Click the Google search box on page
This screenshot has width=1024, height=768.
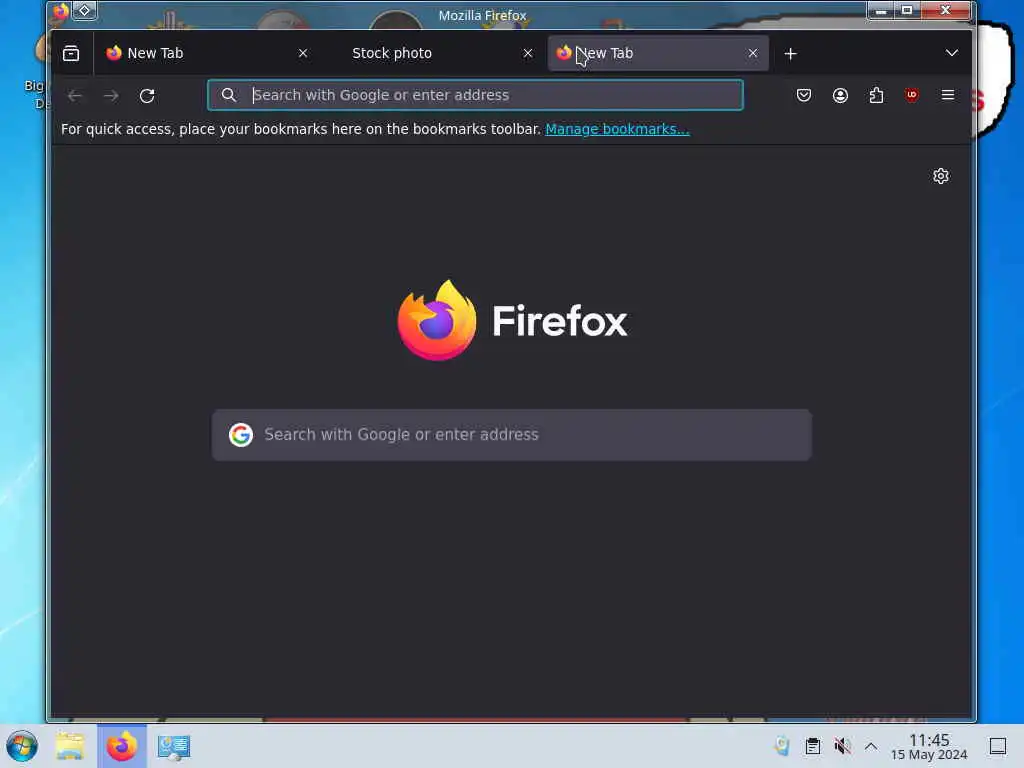click(511, 435)
